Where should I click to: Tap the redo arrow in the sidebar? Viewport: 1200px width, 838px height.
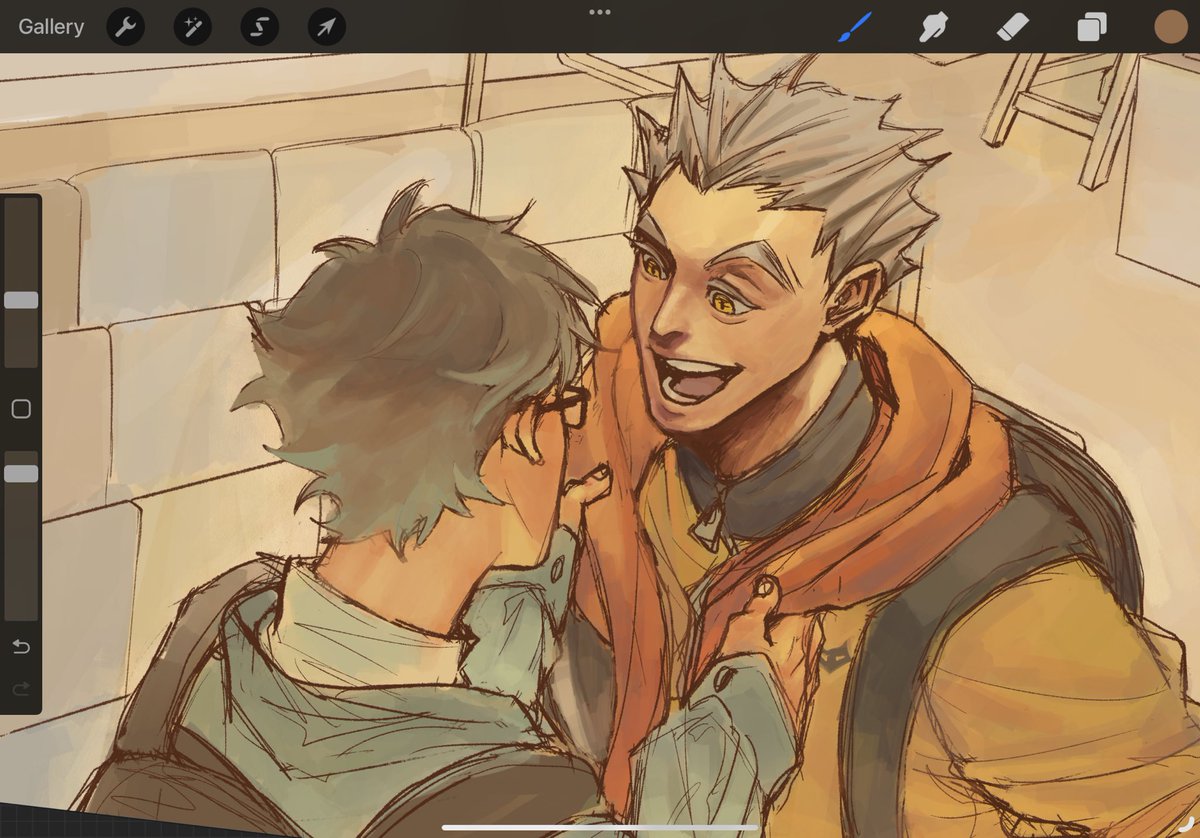(20, 689)
